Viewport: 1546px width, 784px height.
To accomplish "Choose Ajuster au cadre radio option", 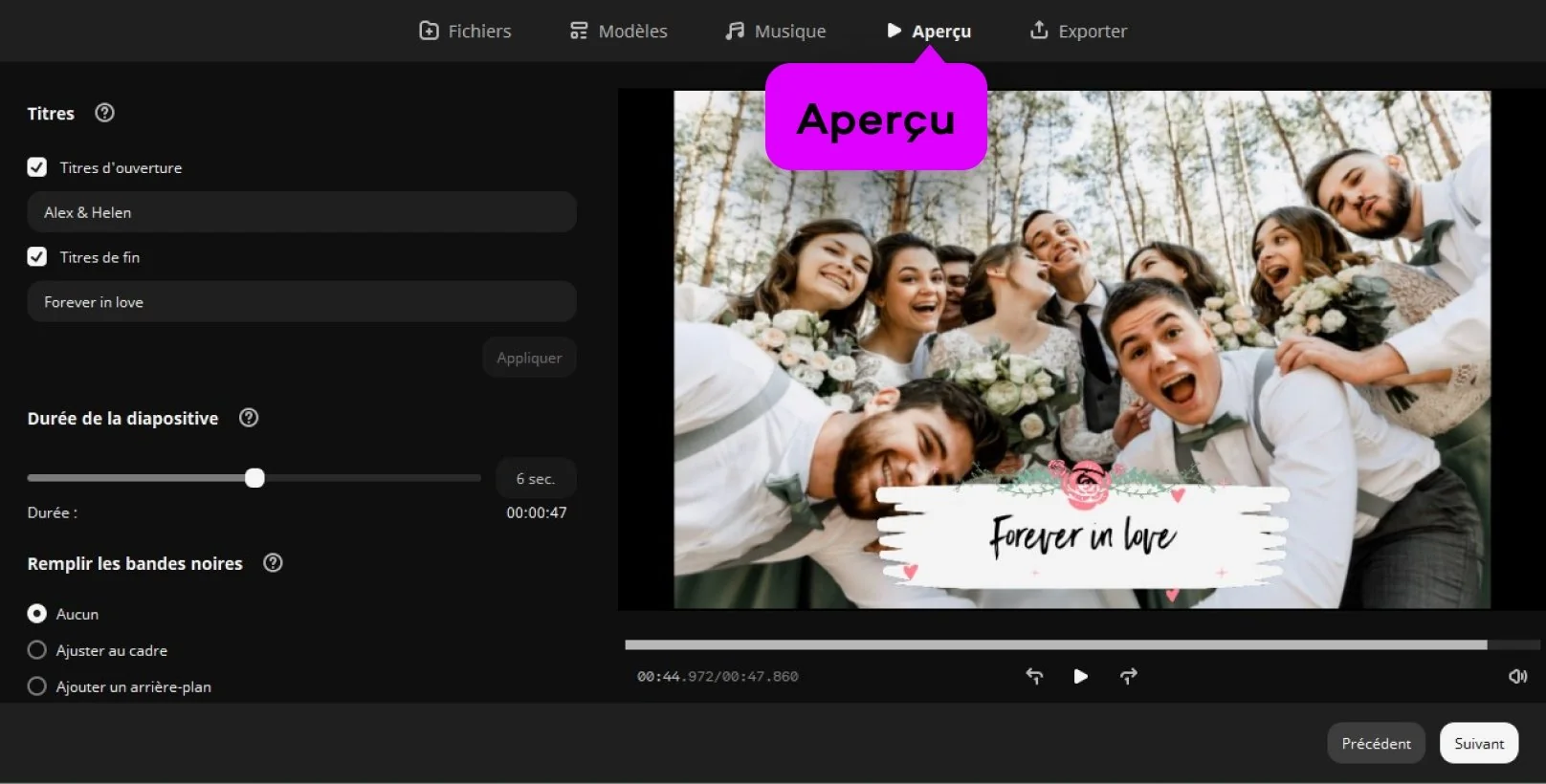I will coord(37,650).
